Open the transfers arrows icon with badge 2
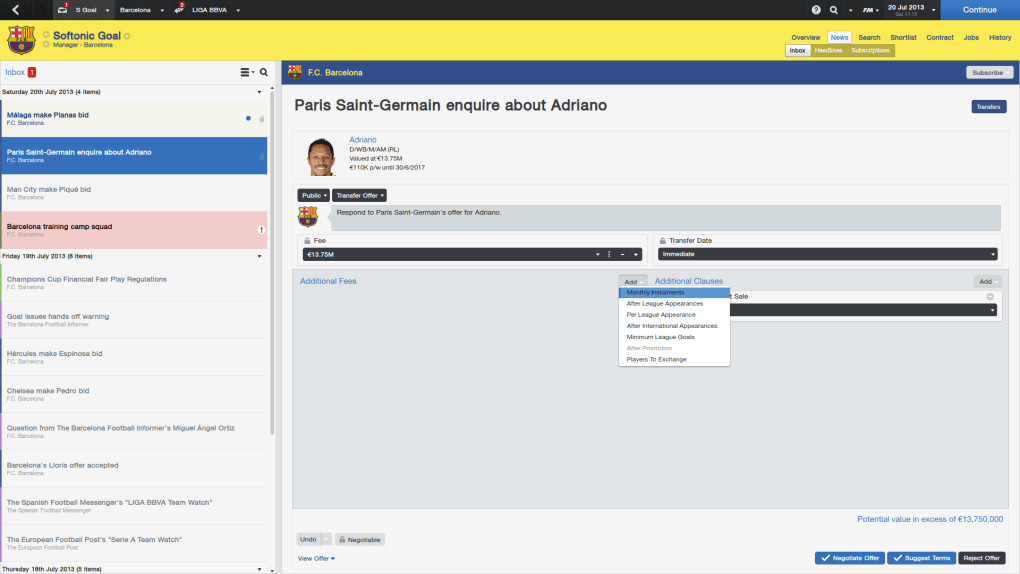 coord(180,9)
